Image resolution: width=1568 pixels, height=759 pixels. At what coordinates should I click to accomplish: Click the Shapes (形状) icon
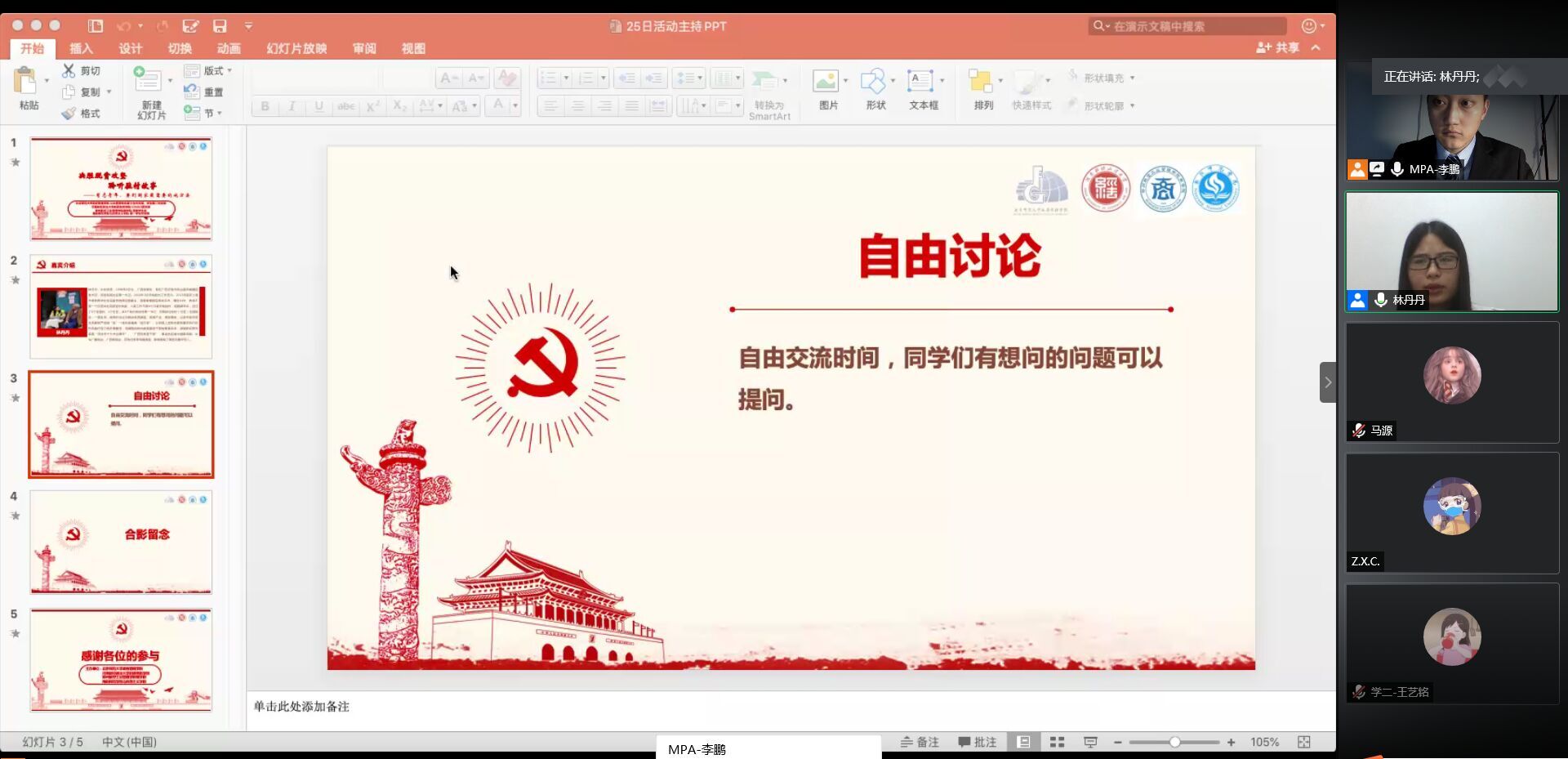pyautogui.click(x=873, y=82)
